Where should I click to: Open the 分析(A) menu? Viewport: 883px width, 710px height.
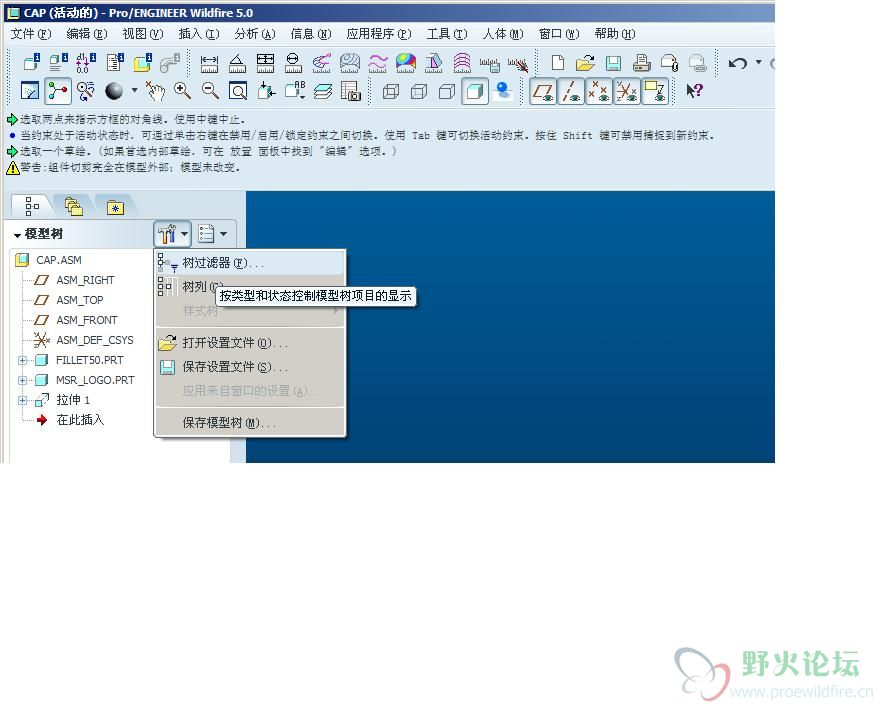[255, 34]
